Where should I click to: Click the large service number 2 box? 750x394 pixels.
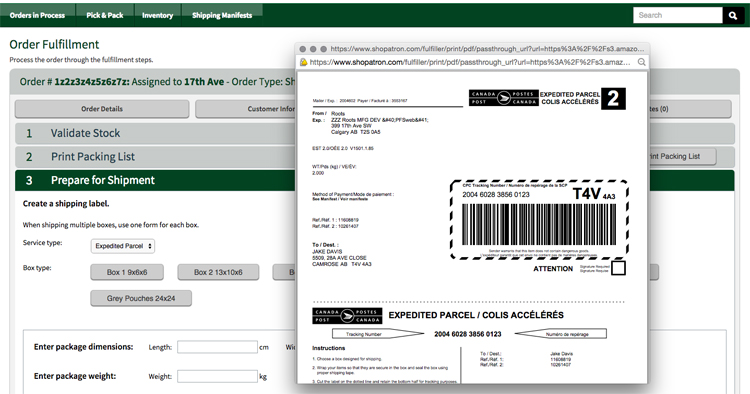coord(613,98)
